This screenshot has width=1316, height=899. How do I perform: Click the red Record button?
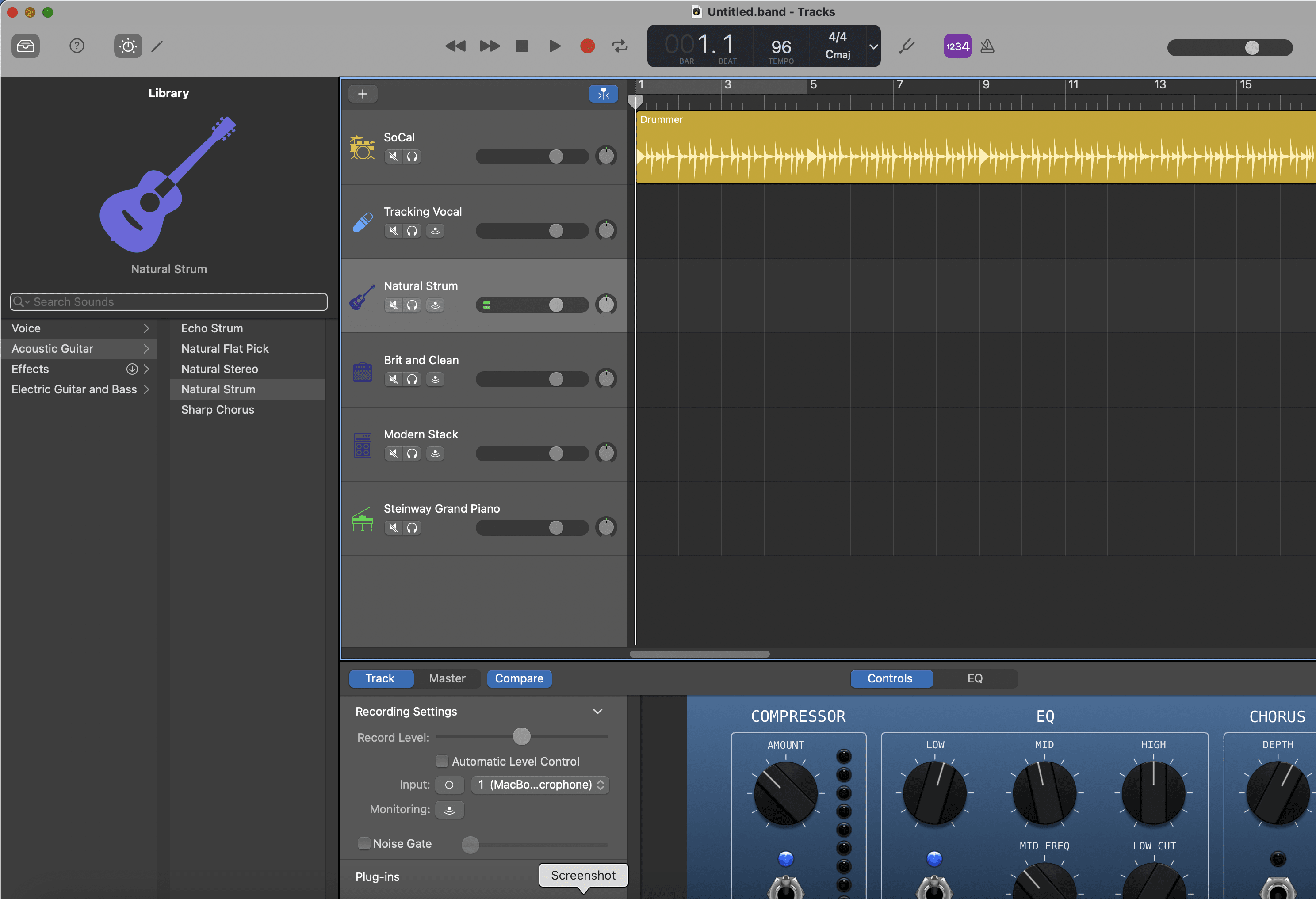[x=587, y=46]
